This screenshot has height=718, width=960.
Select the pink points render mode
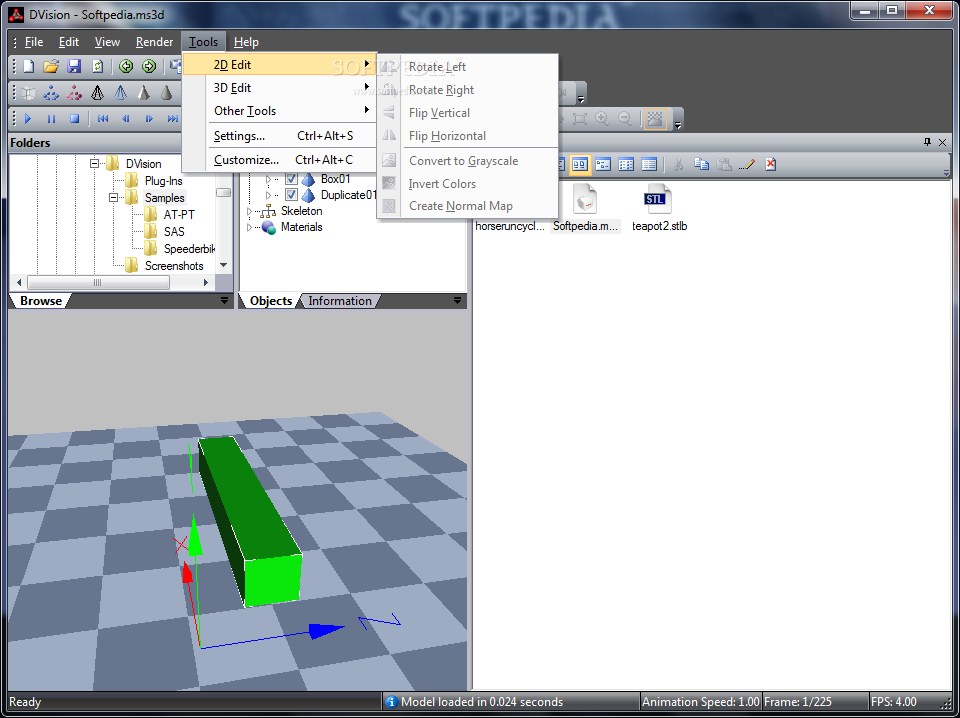pos(74,93)
